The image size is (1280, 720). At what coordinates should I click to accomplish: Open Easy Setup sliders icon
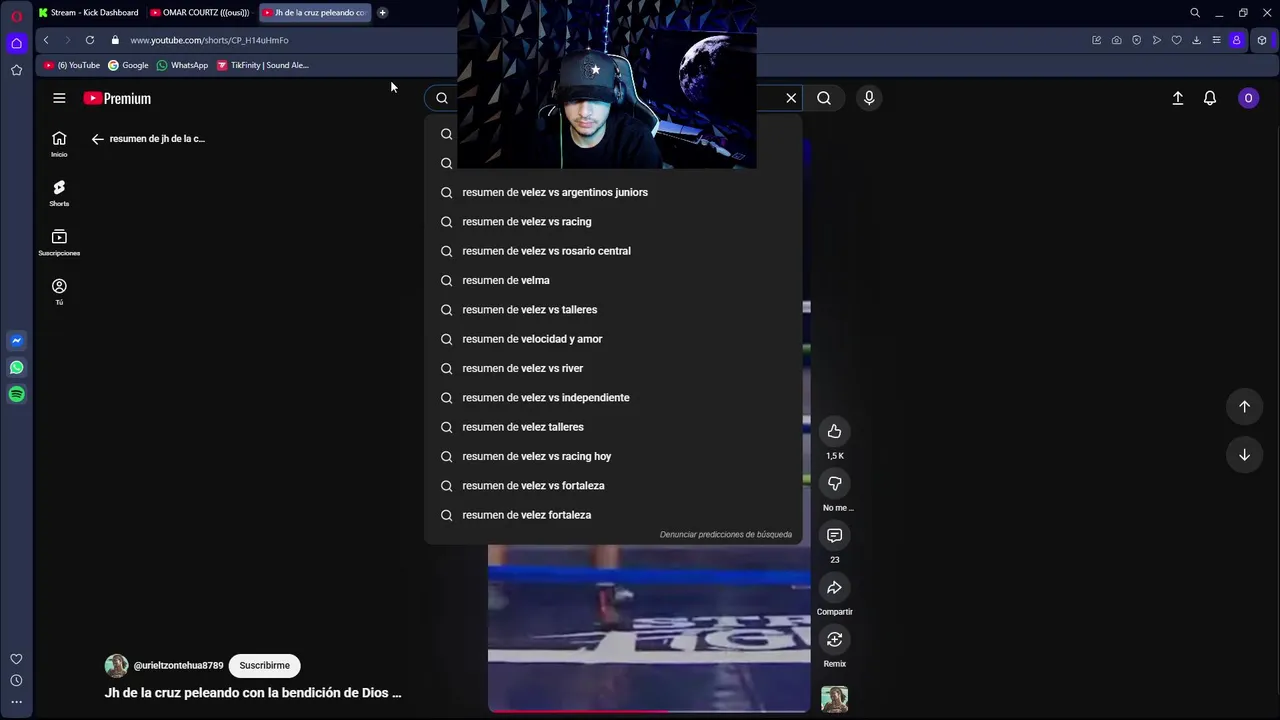[1217, 40]
